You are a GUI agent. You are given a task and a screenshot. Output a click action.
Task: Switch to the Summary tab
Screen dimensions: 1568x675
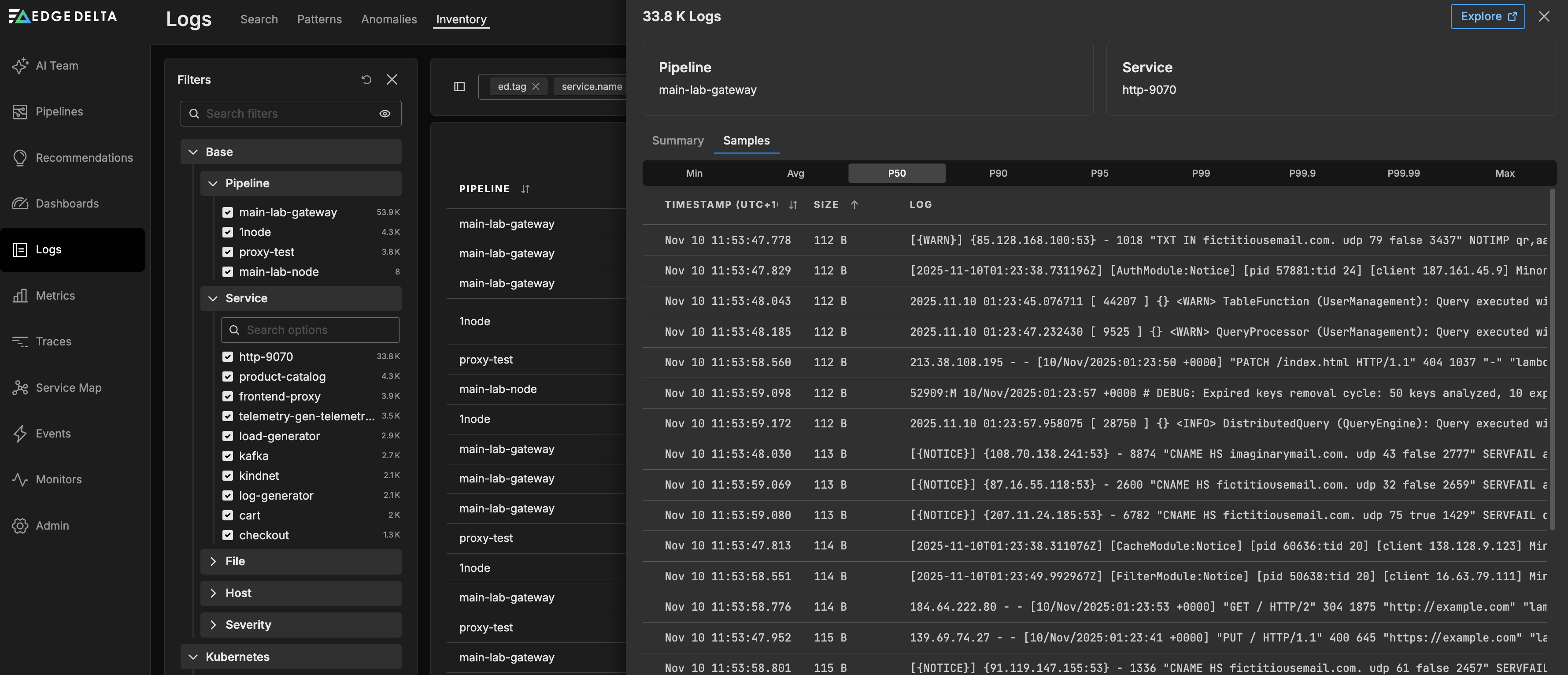pos(677,141)
